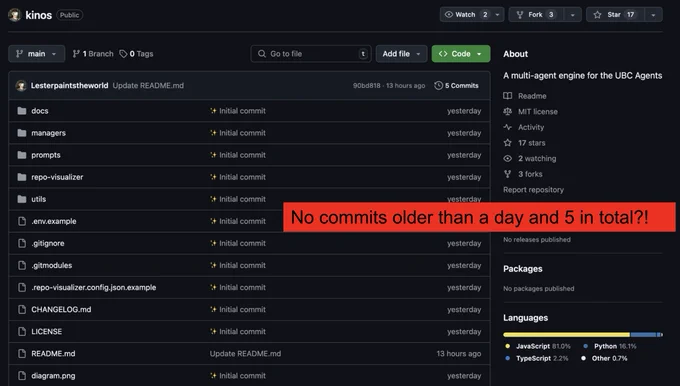
Task: Open the Add file dropdown
Action: click(401, 54)
